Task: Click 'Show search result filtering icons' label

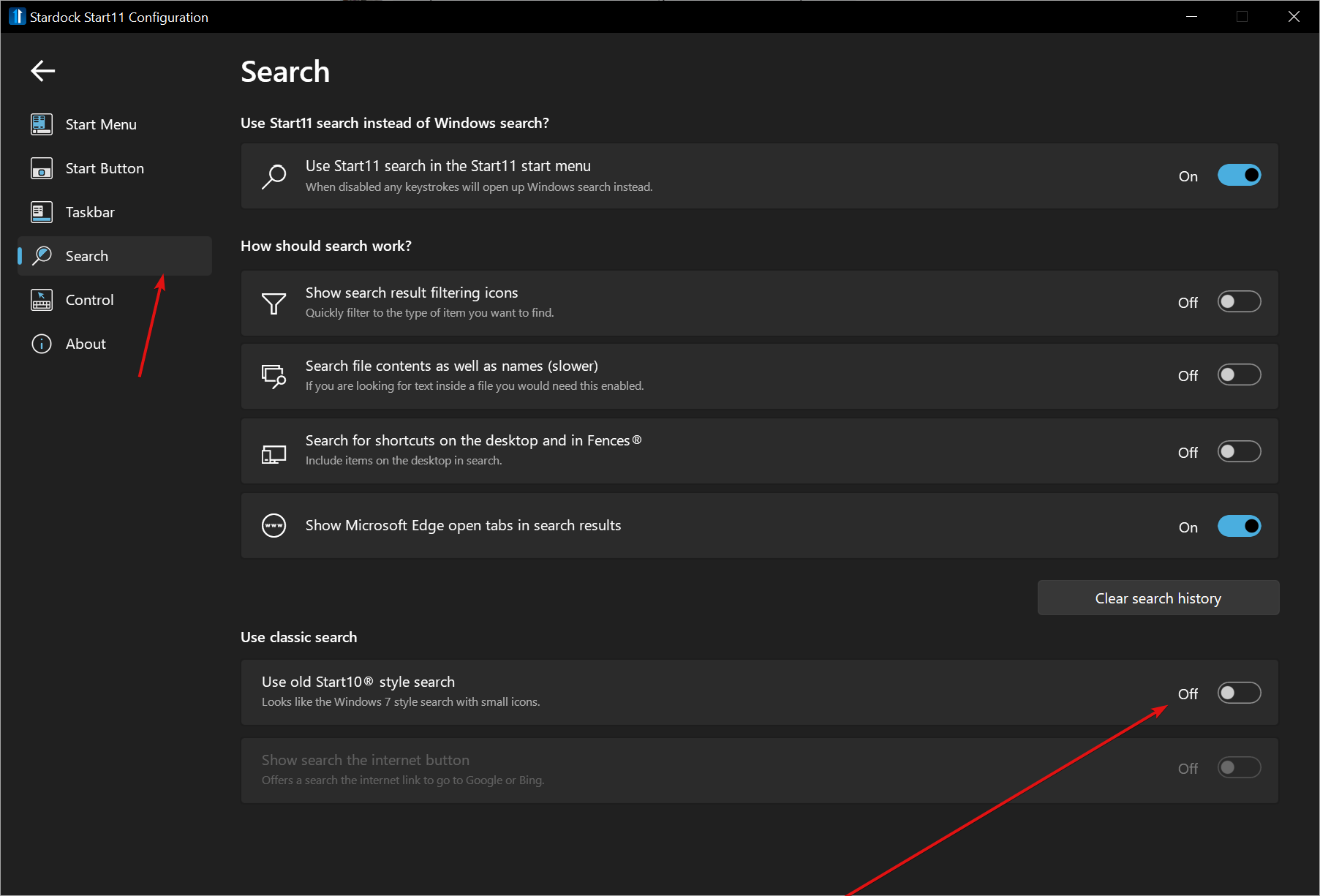Action: [412, 293]
